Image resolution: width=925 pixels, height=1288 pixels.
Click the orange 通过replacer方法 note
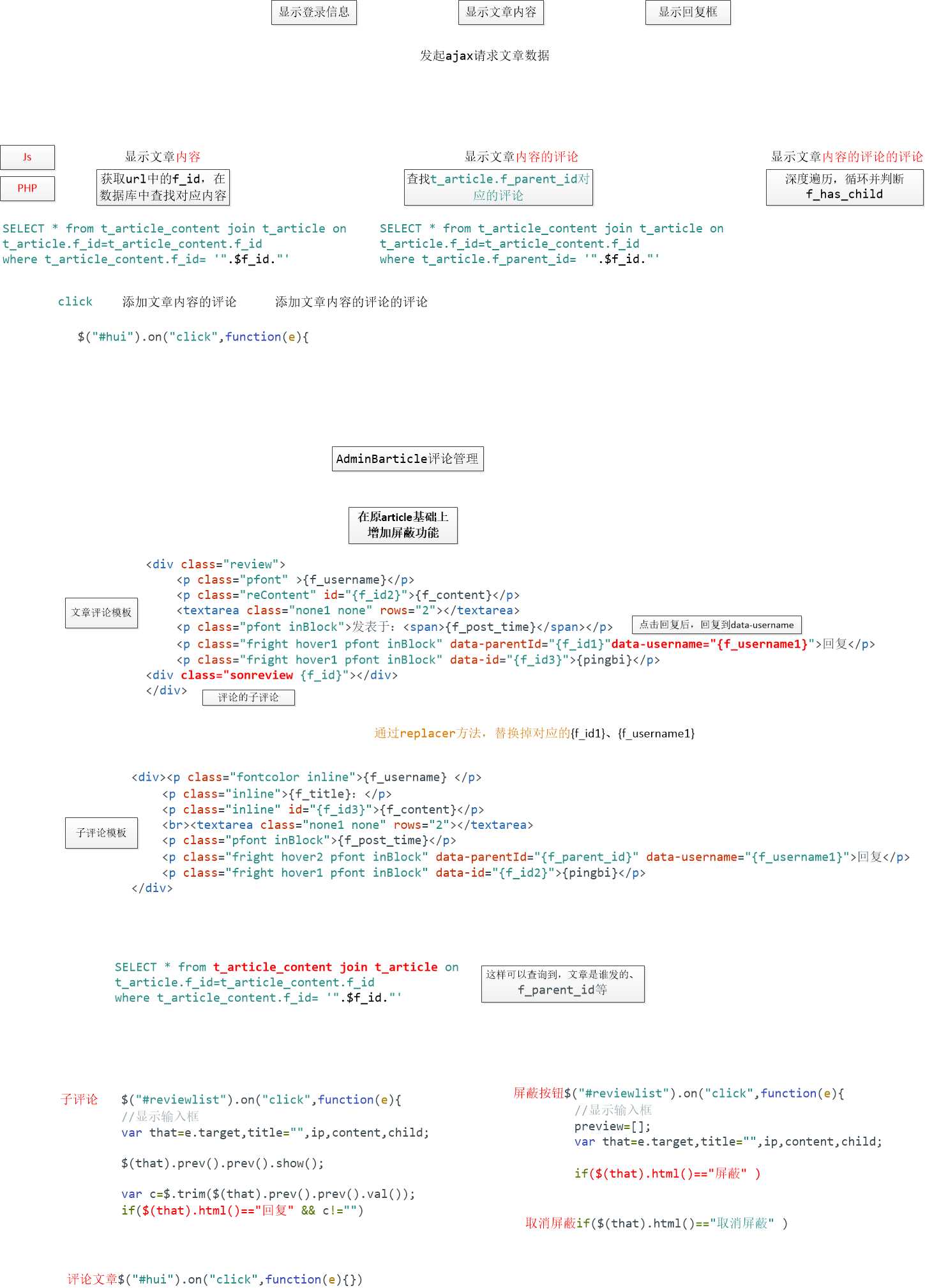(534, 733)
